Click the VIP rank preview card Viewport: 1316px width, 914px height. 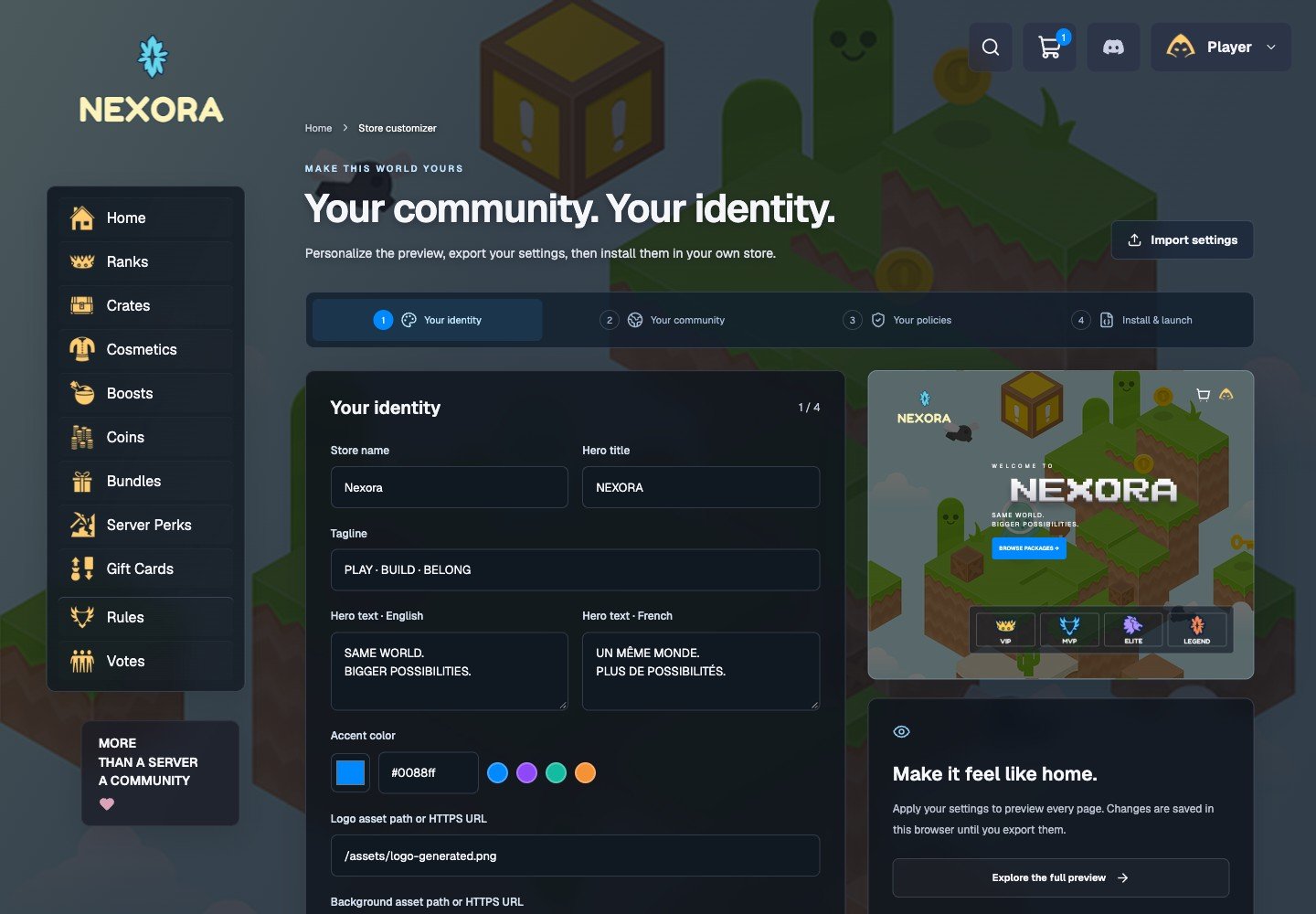[1006, 629]
